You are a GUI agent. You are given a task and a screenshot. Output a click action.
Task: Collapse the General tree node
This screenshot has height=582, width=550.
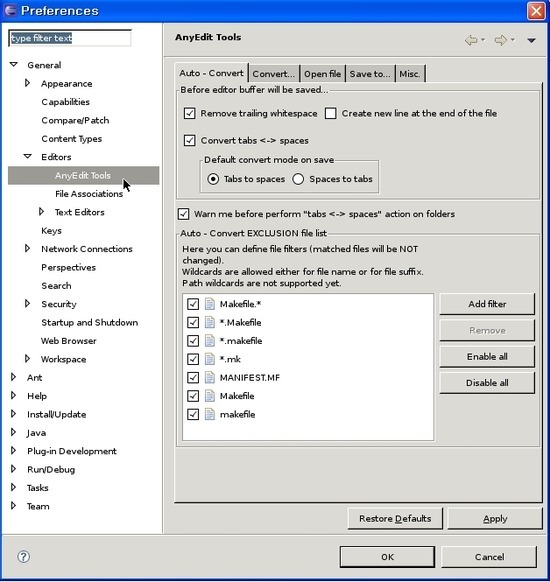14,65
